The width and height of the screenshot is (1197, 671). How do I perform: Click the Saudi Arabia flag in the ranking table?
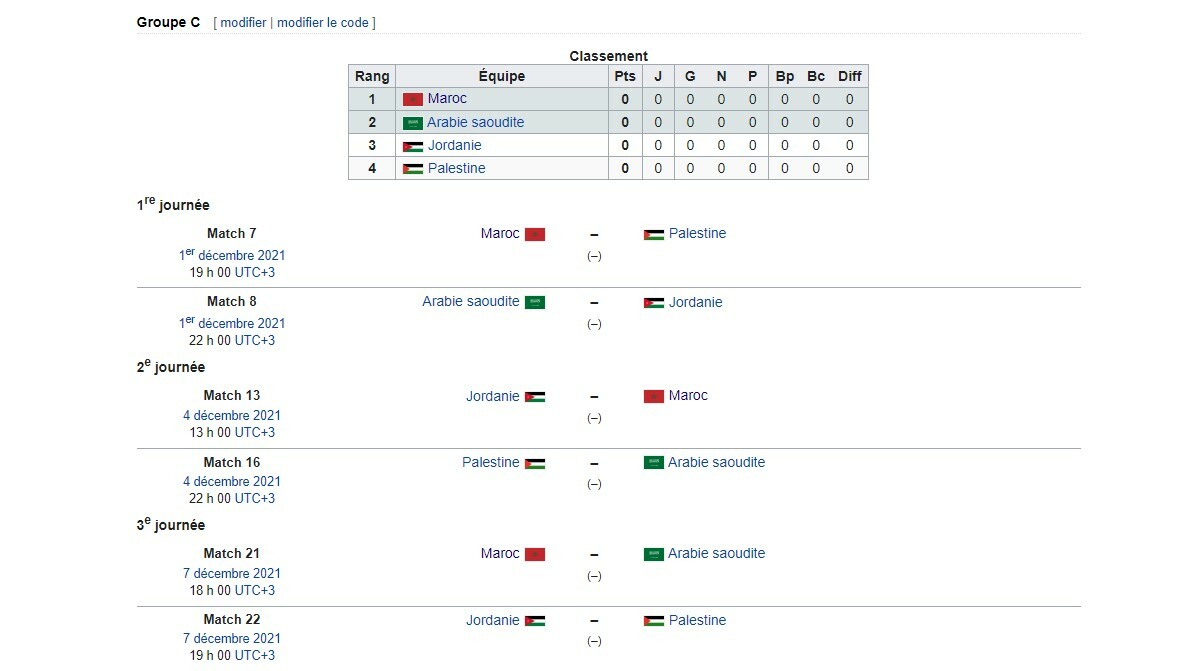click(x=412, y=123)
